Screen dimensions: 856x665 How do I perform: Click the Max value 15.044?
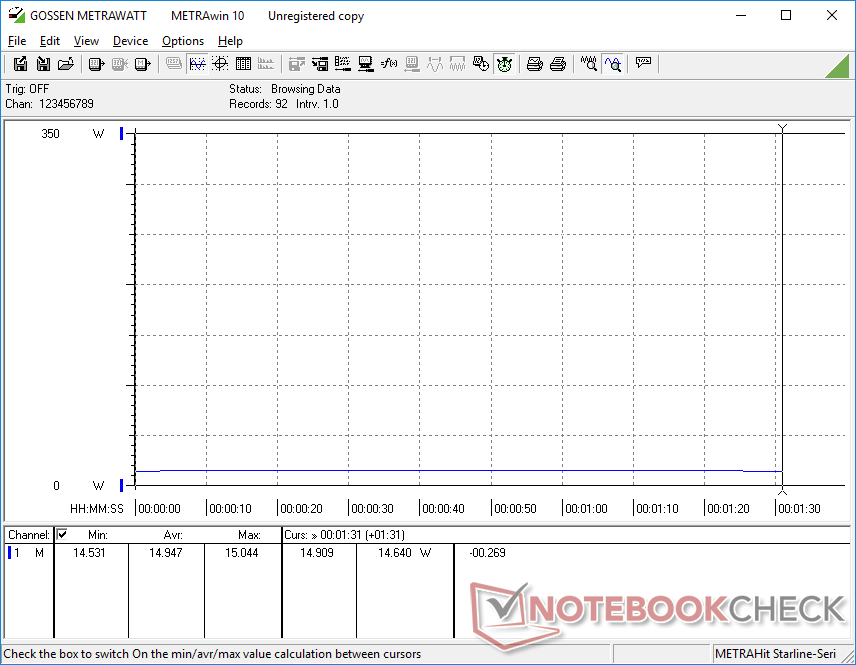click(x=241, y=553)
